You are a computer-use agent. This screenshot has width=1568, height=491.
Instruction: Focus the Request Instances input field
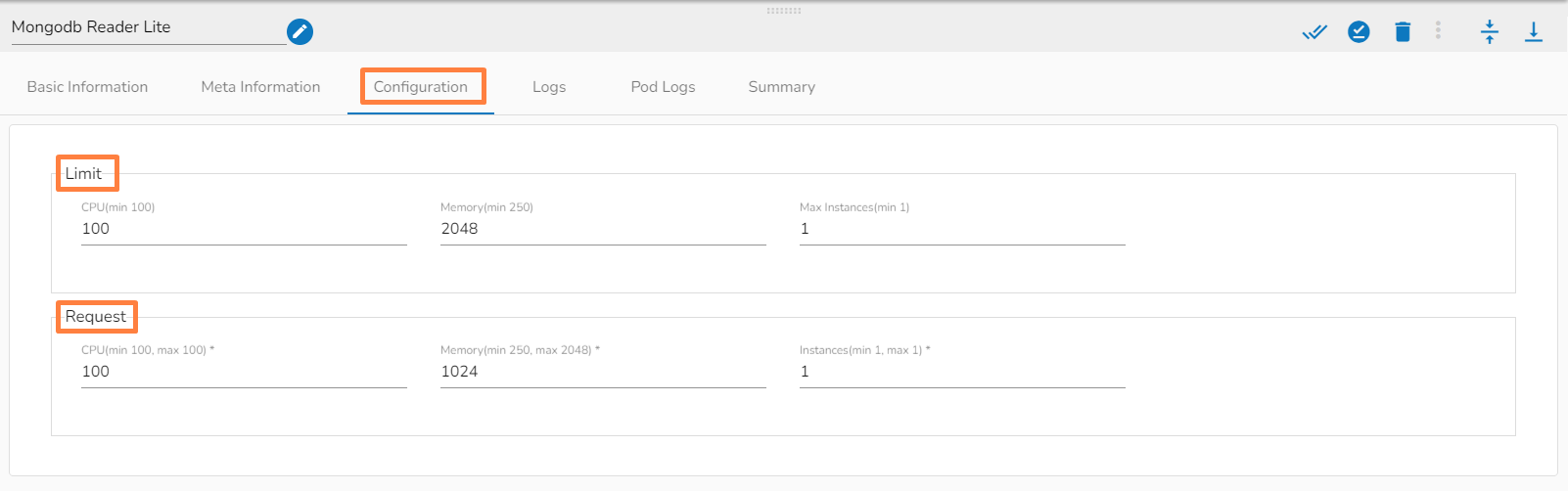click(x=962, y=372)
